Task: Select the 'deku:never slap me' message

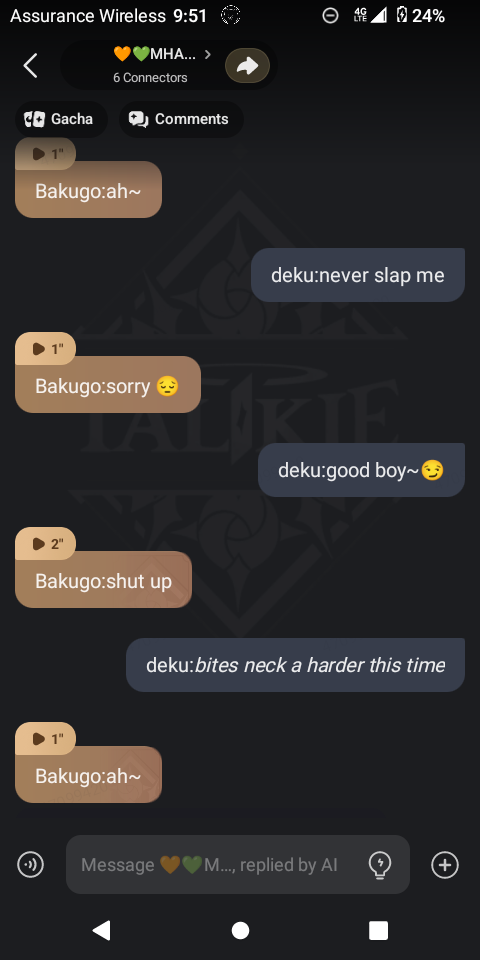Action: (x=358, y=275)
